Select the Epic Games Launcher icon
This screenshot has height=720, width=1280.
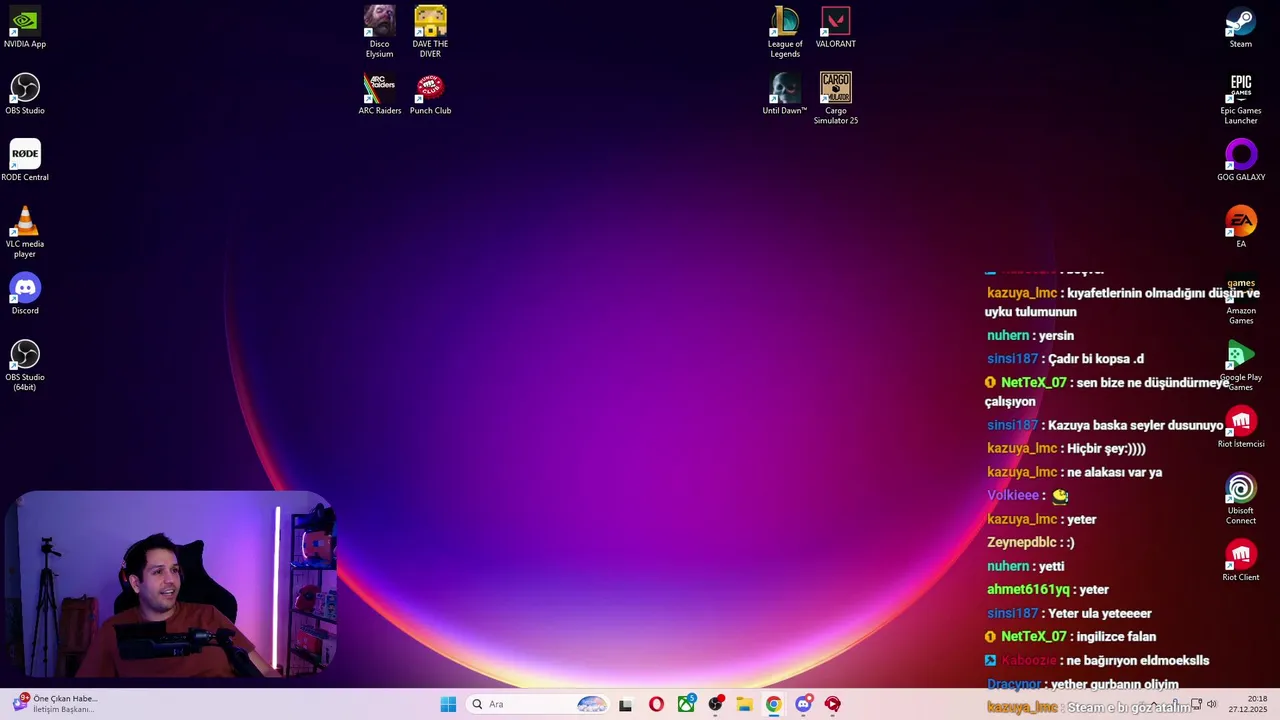[x=1241, y=98]
